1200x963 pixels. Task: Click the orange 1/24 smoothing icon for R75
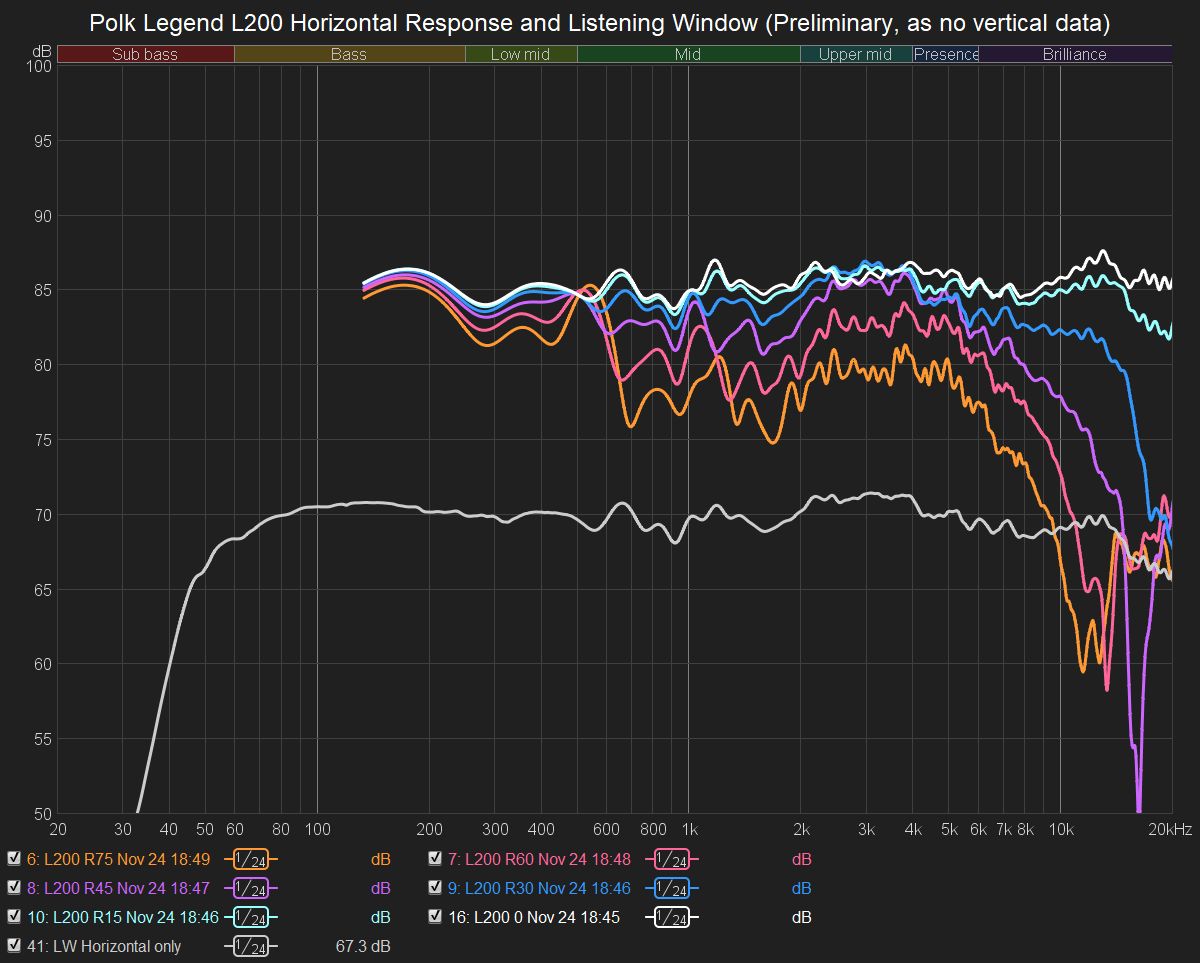click(251, 860)
